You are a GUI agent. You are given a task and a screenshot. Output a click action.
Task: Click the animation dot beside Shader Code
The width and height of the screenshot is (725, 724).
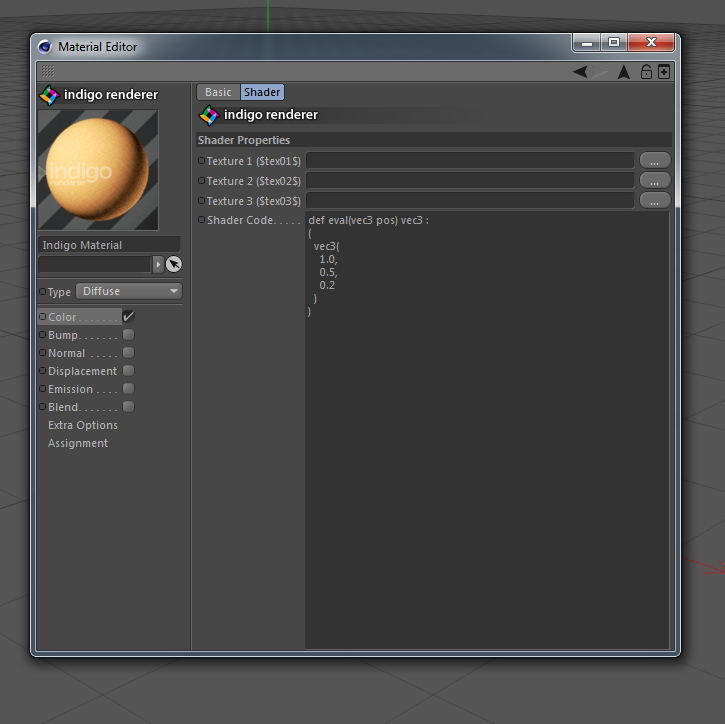pyautogui.click(x=202, y=220)
